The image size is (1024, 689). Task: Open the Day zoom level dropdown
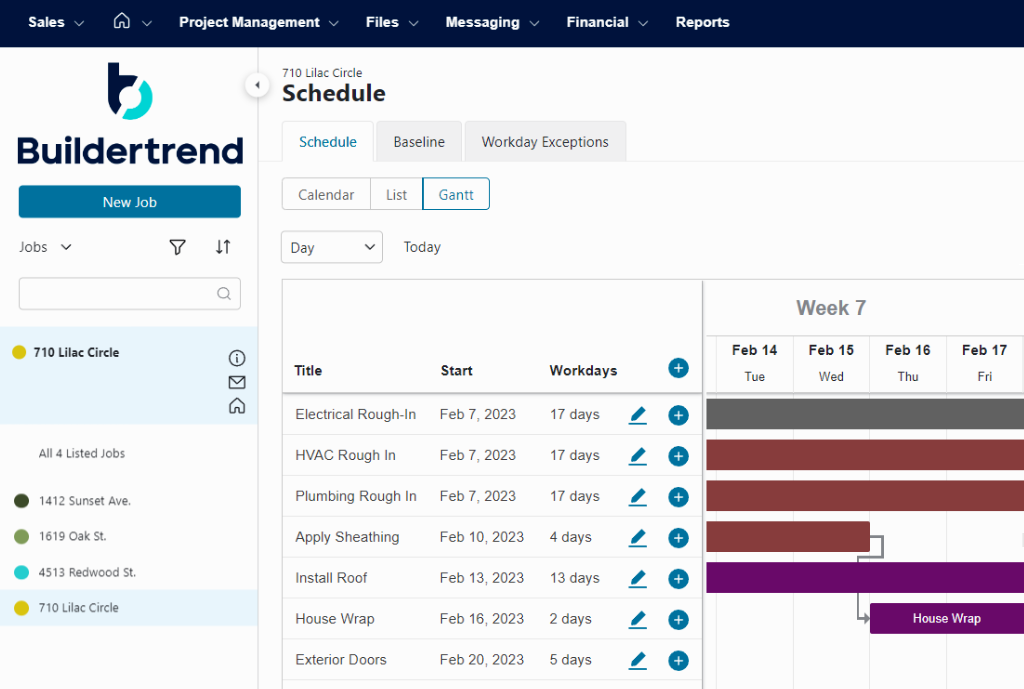click(332, 248)
